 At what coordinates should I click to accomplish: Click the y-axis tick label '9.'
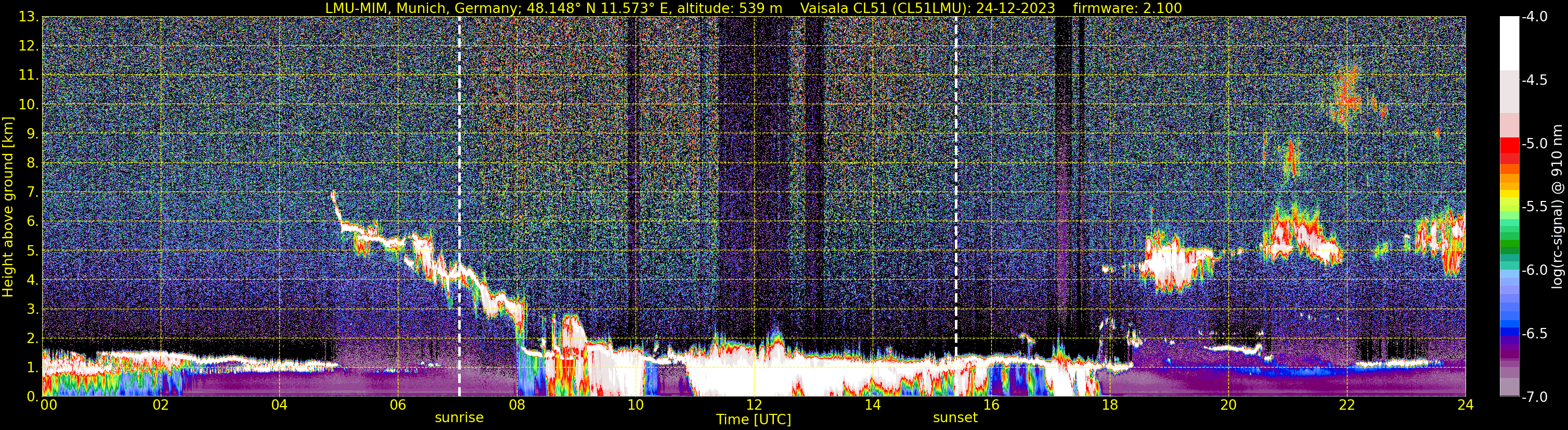click(33, 134)
